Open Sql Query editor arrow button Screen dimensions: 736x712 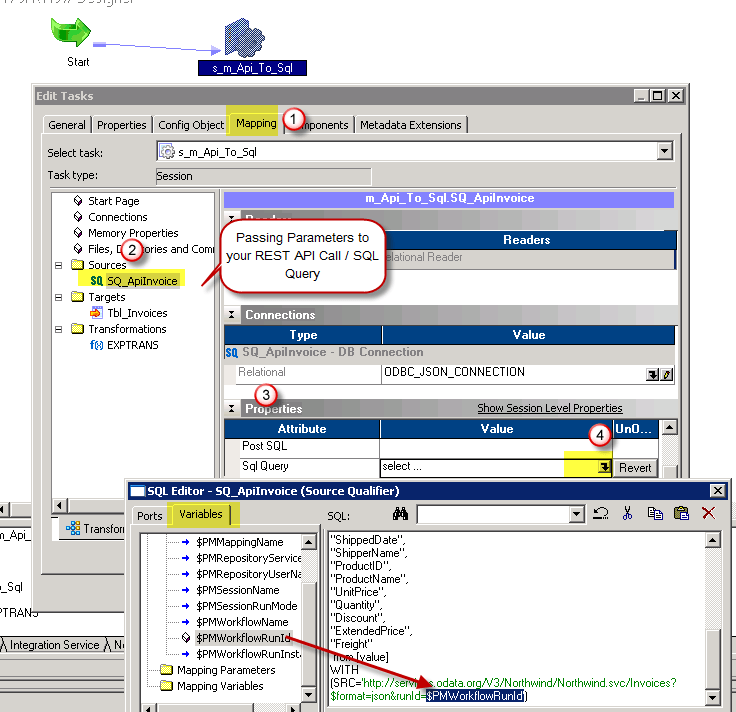604,467
